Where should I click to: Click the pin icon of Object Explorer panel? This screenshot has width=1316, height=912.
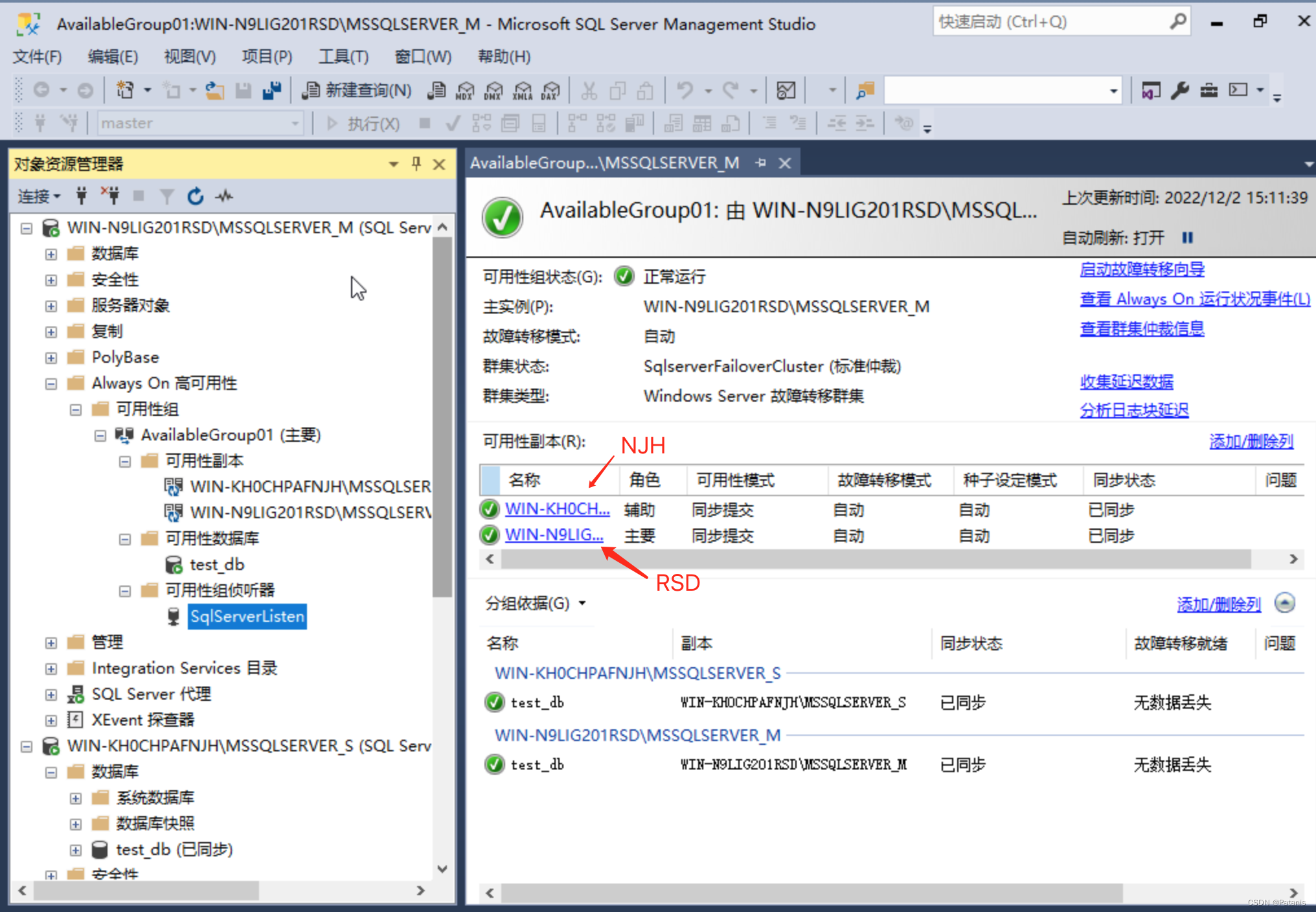[416, 164]
